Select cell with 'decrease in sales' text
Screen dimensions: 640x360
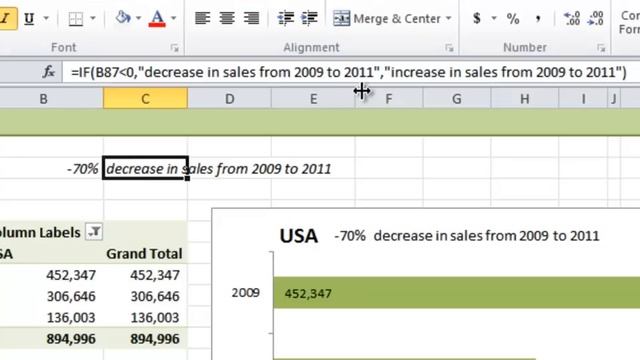coord(145,168)
